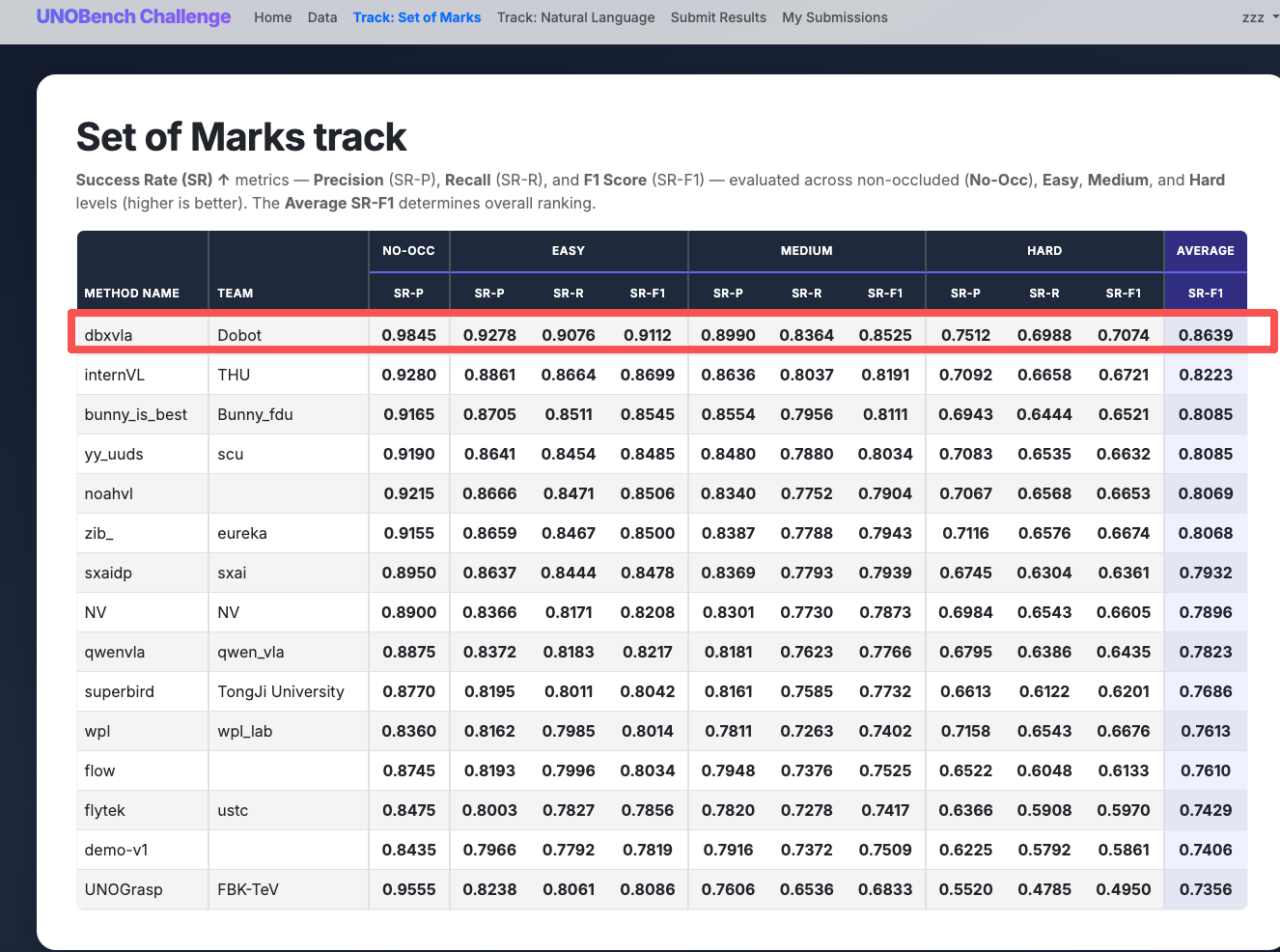This screenshot has height=952, width=1280.
Task: Select method name internVL
Action: coord(114,375)
